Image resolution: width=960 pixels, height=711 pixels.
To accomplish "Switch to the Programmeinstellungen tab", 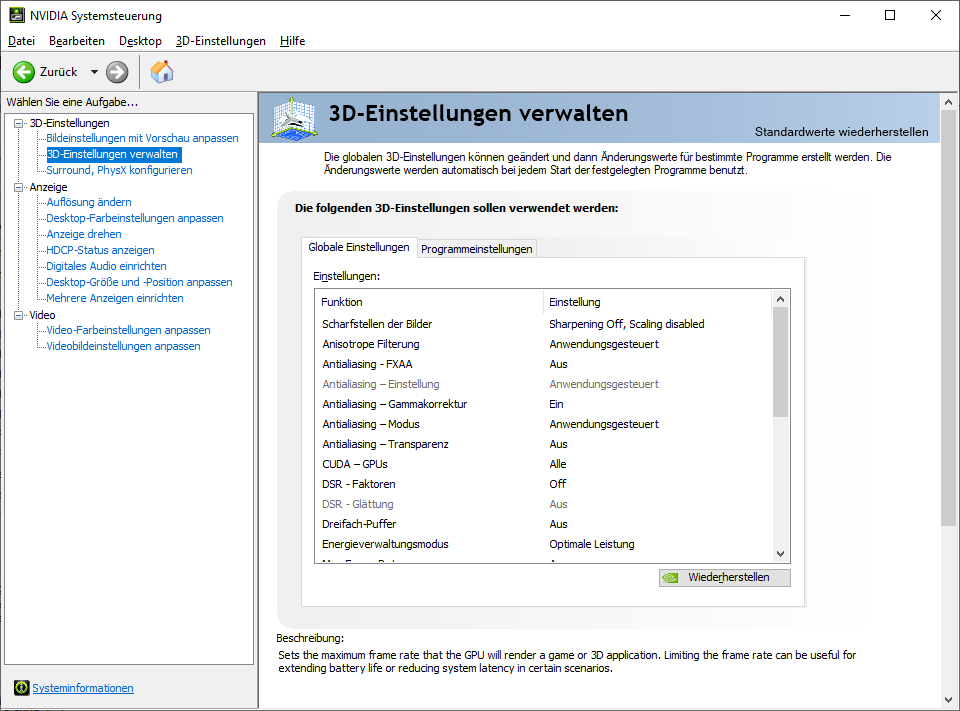I will [x=476, y=249].
